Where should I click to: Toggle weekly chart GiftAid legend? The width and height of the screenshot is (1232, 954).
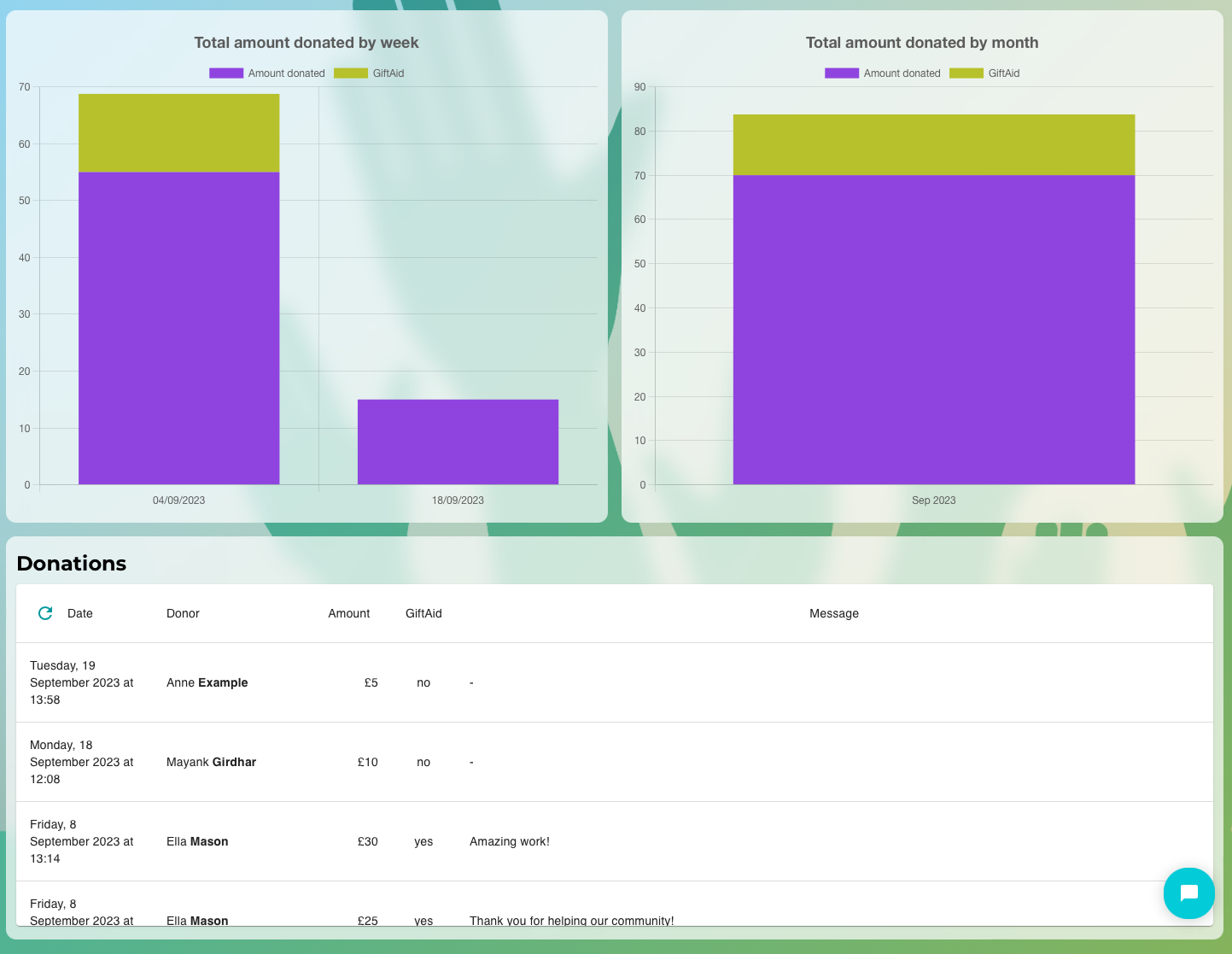369,73
